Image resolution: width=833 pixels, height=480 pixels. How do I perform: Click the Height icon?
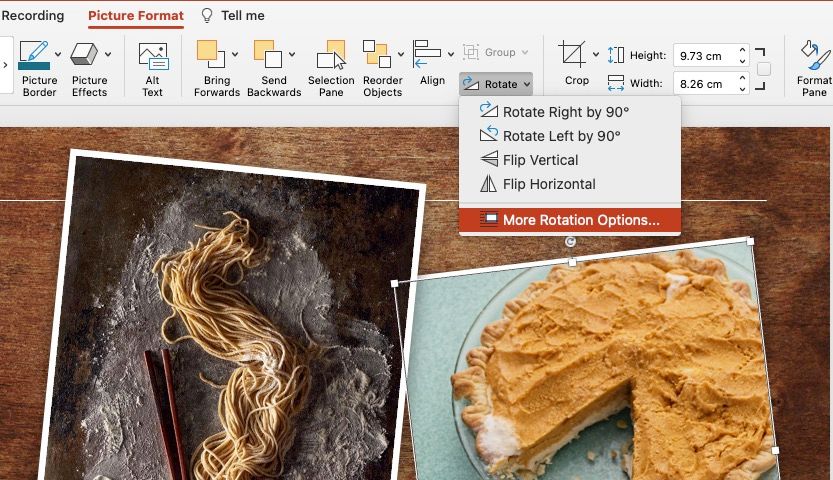pyautogui.click(x=616, y=55)
